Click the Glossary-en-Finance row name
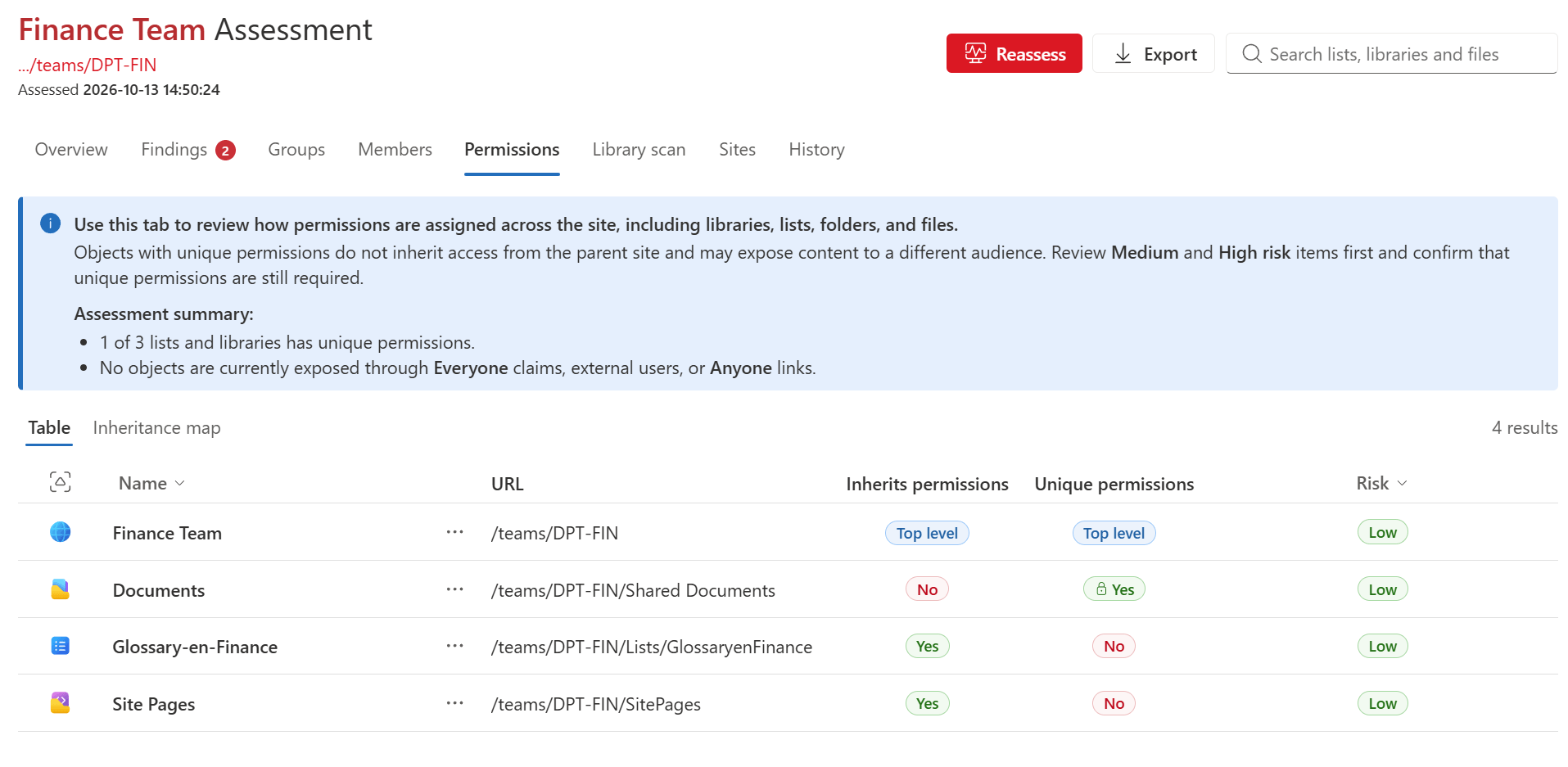 tap(195, 647)
